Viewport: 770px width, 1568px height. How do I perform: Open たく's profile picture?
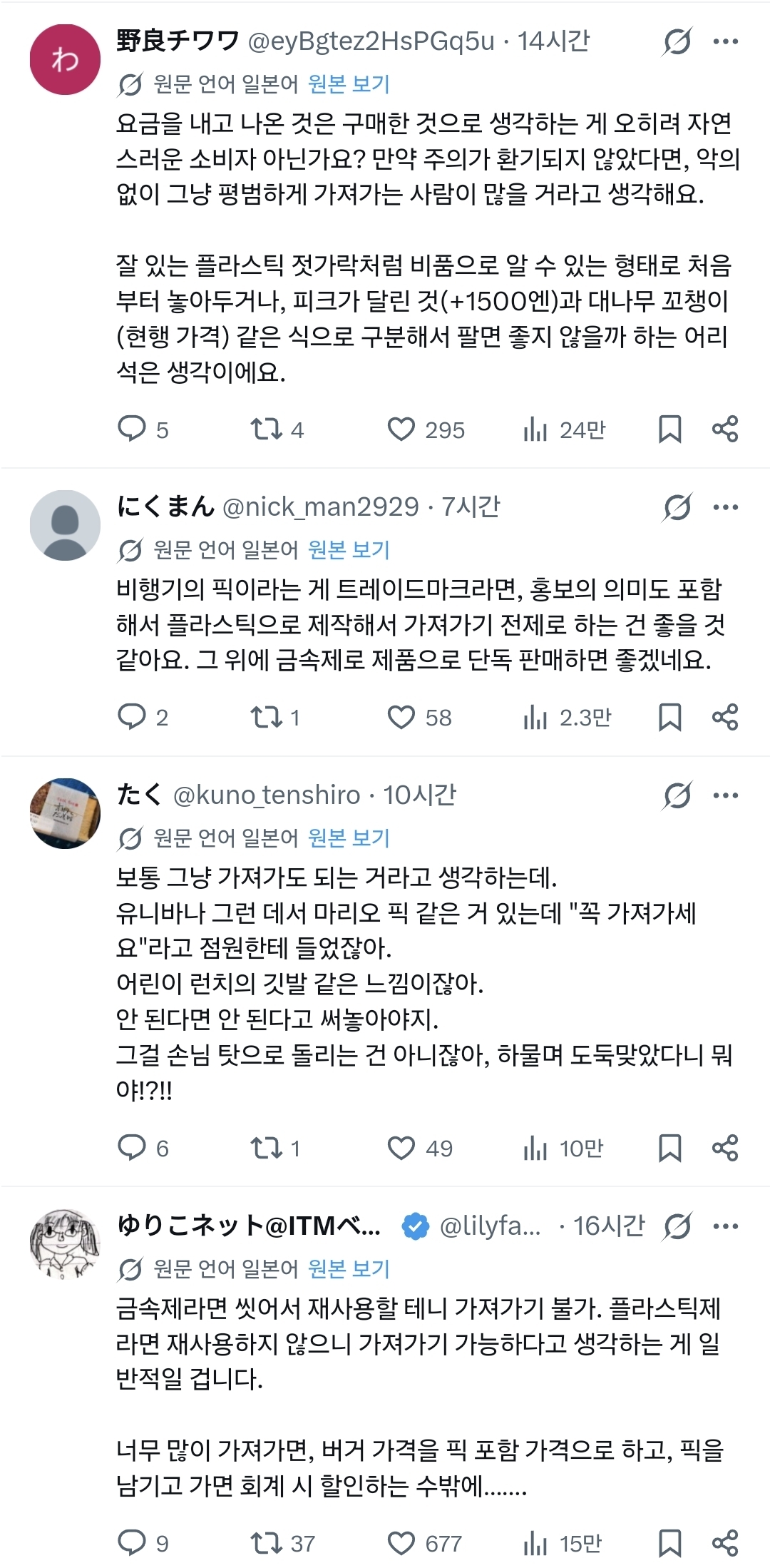[x=65, y=813]
